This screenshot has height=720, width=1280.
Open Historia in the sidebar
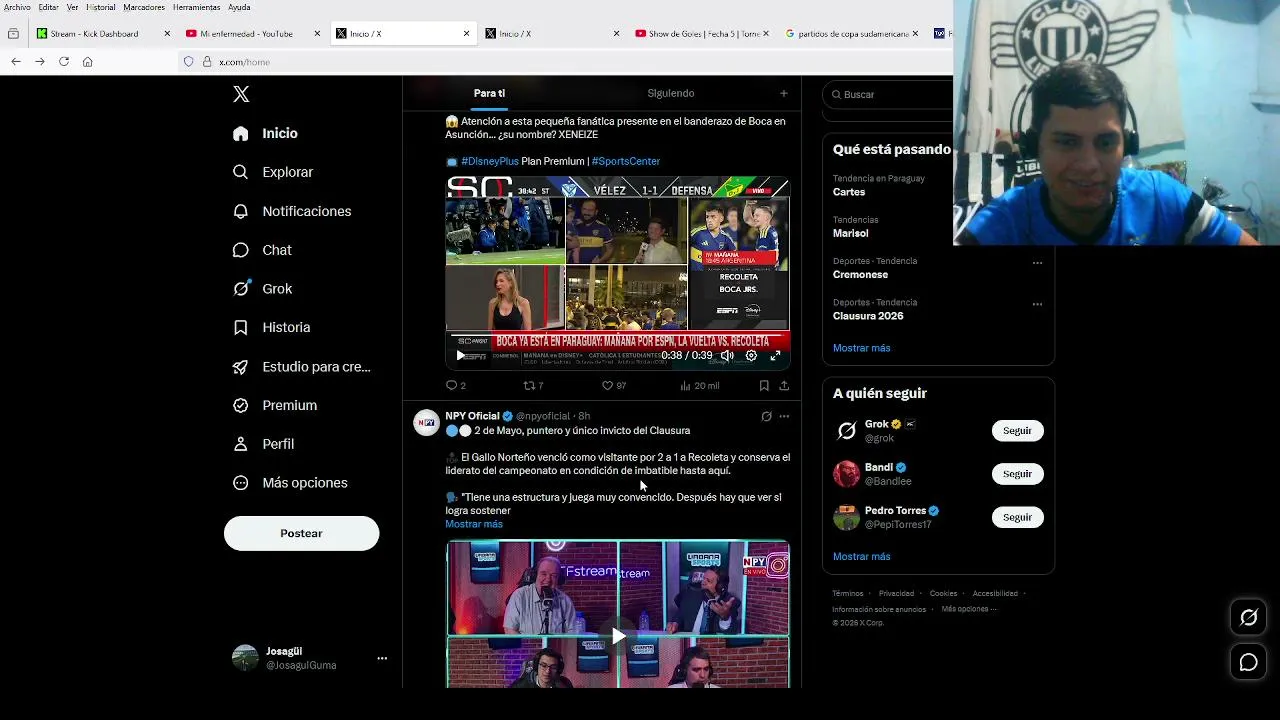(271, 327)
